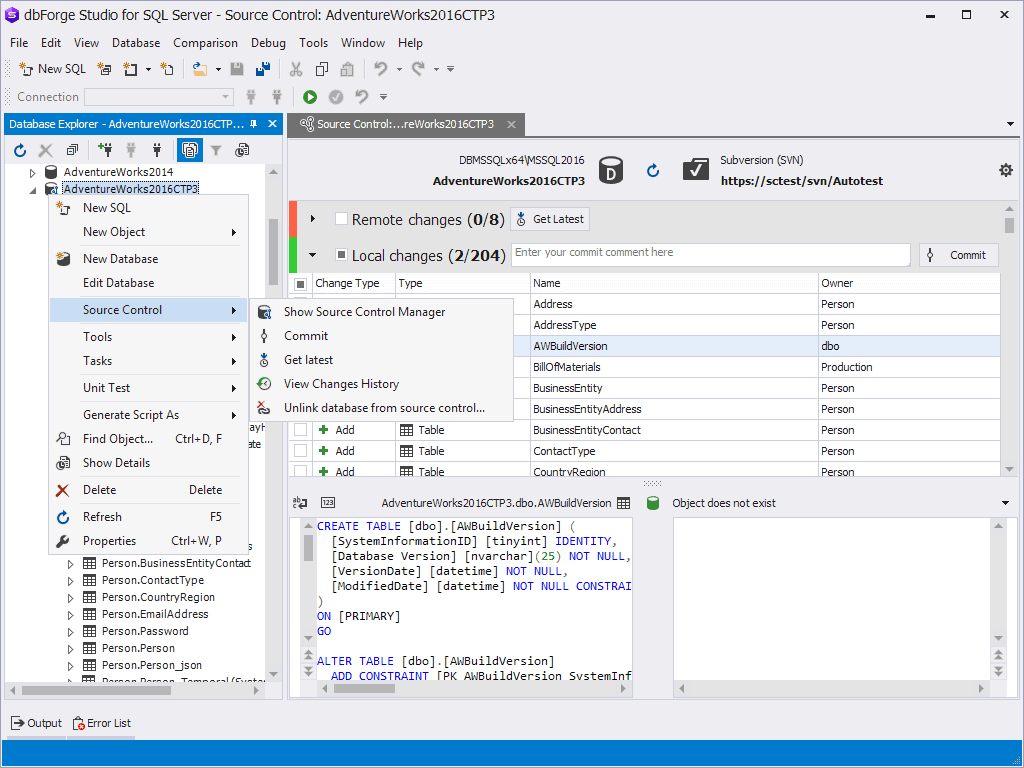Check the BusinessEntityContact row checkbox
Viewport: 1024px width, 768px height.
300,430
